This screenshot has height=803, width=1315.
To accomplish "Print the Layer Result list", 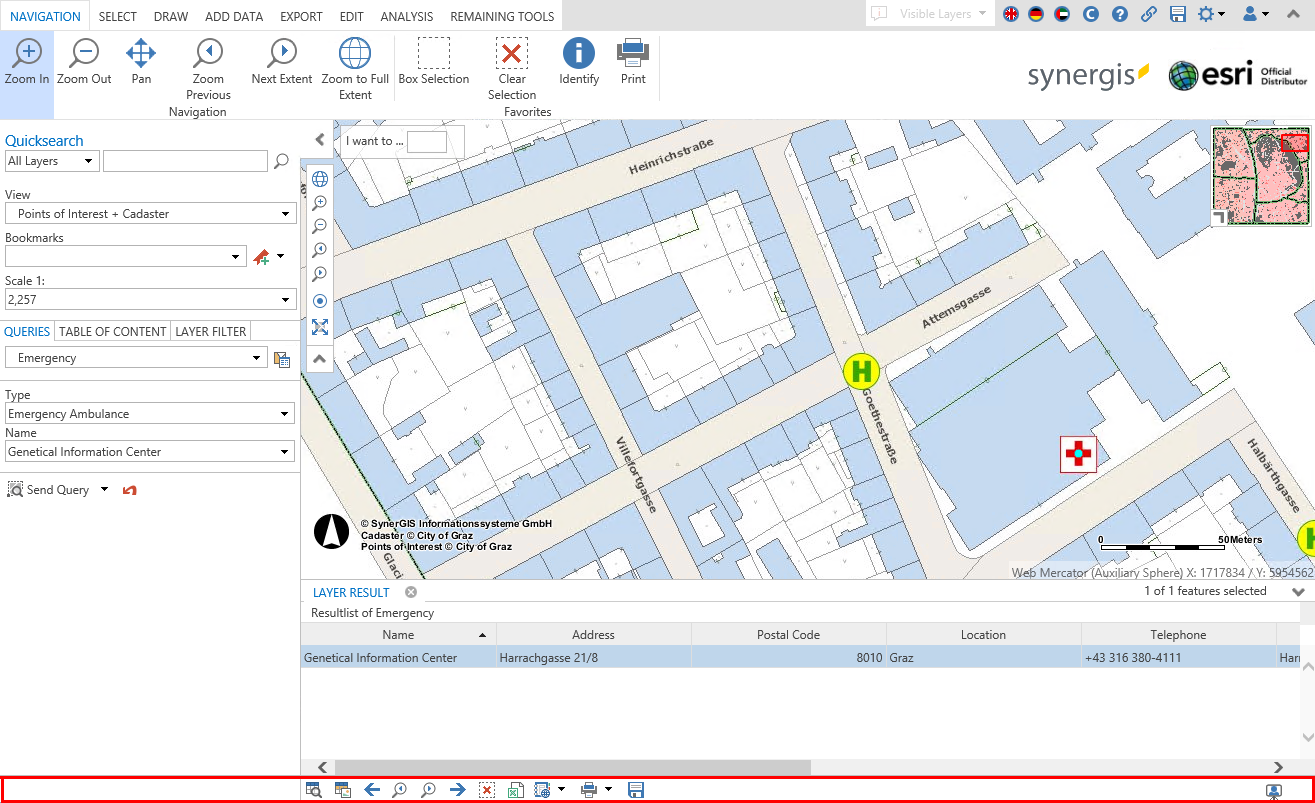I will pyautogui.click(x=588, y=789).
